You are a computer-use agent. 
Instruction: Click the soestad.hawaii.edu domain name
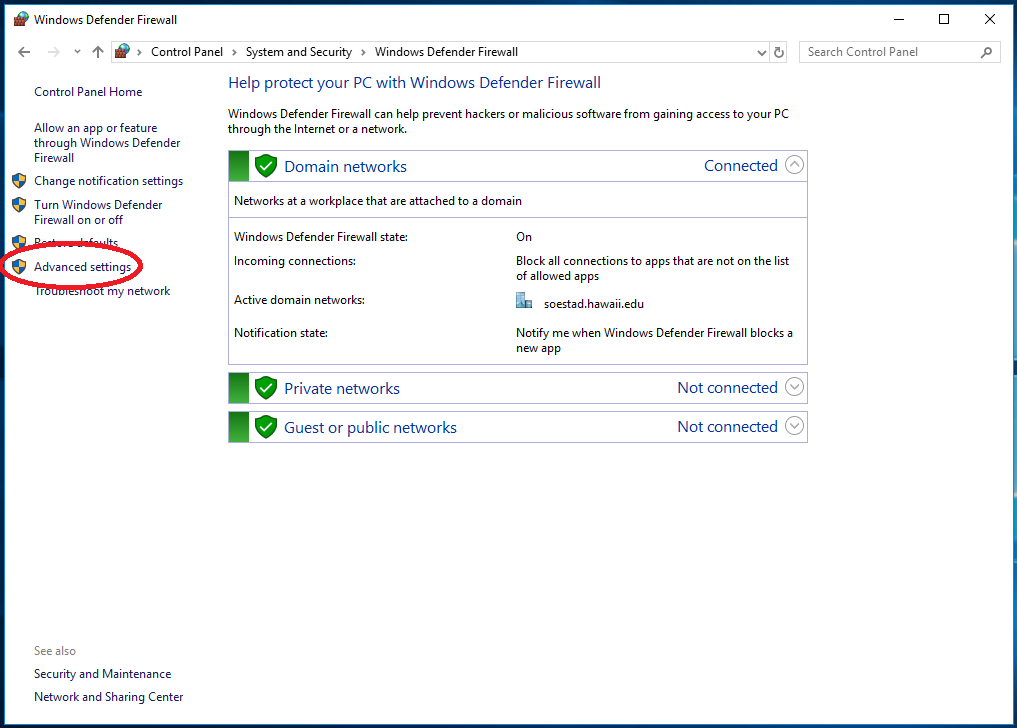(x=593, y=304)
